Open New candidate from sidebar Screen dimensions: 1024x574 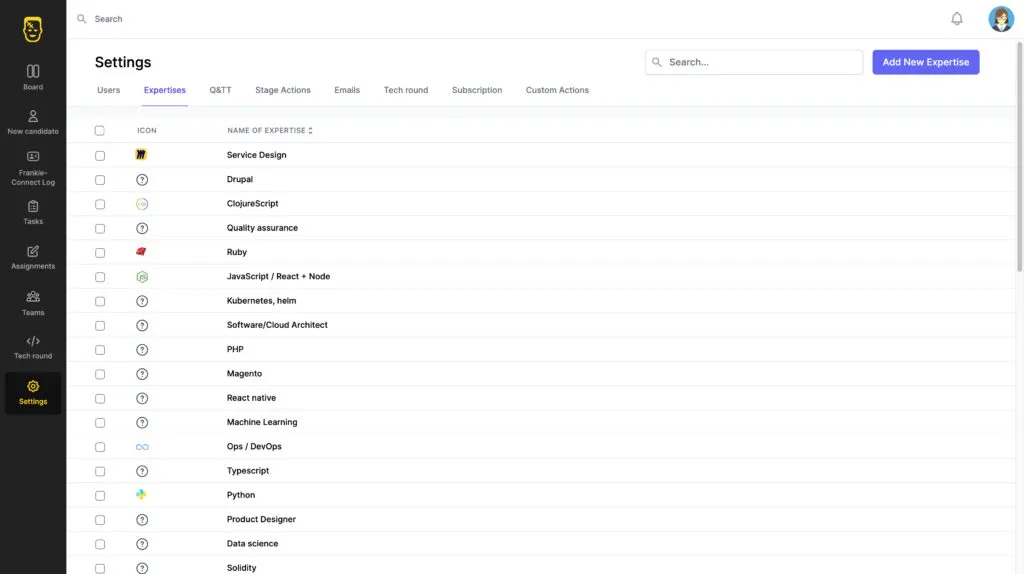pos(33,122)
